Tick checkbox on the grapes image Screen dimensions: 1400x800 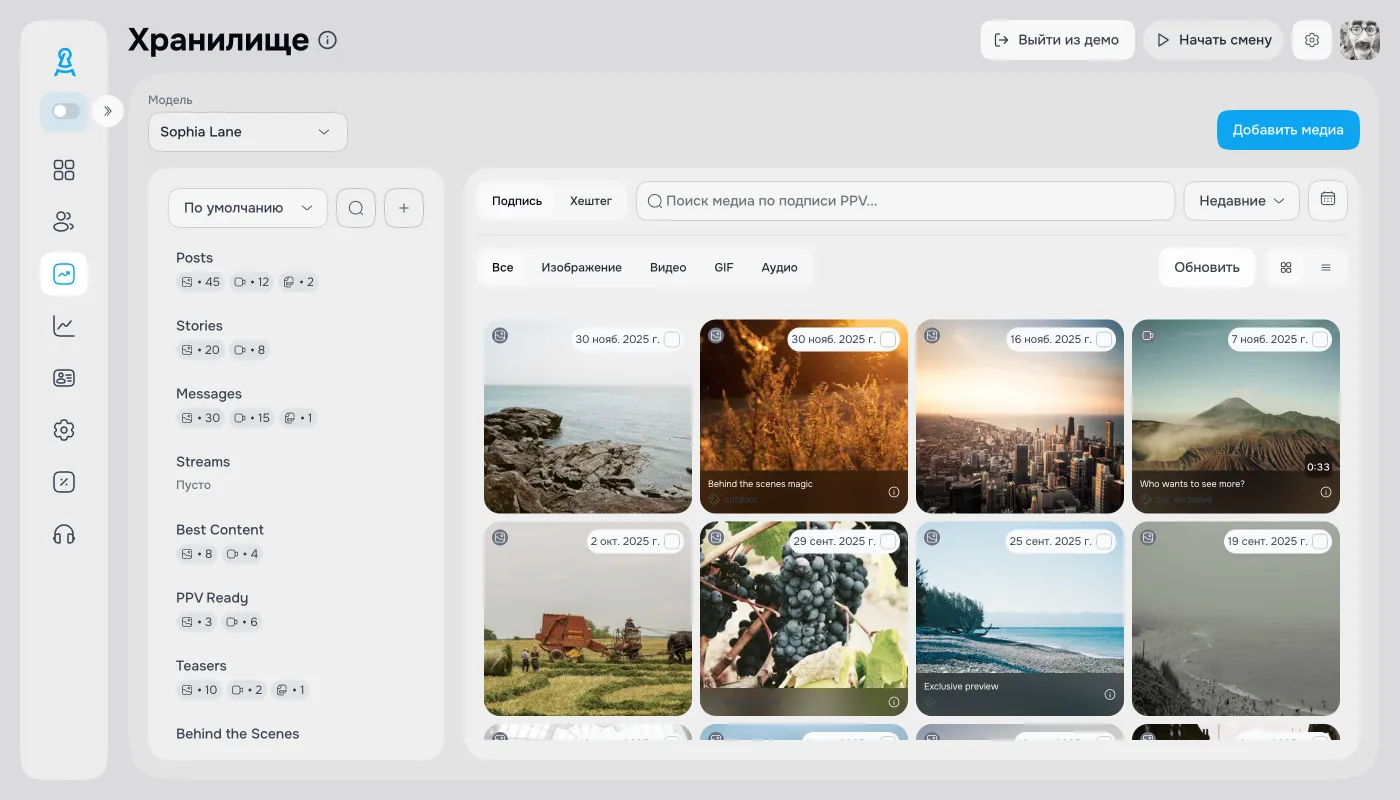(888, 541)
